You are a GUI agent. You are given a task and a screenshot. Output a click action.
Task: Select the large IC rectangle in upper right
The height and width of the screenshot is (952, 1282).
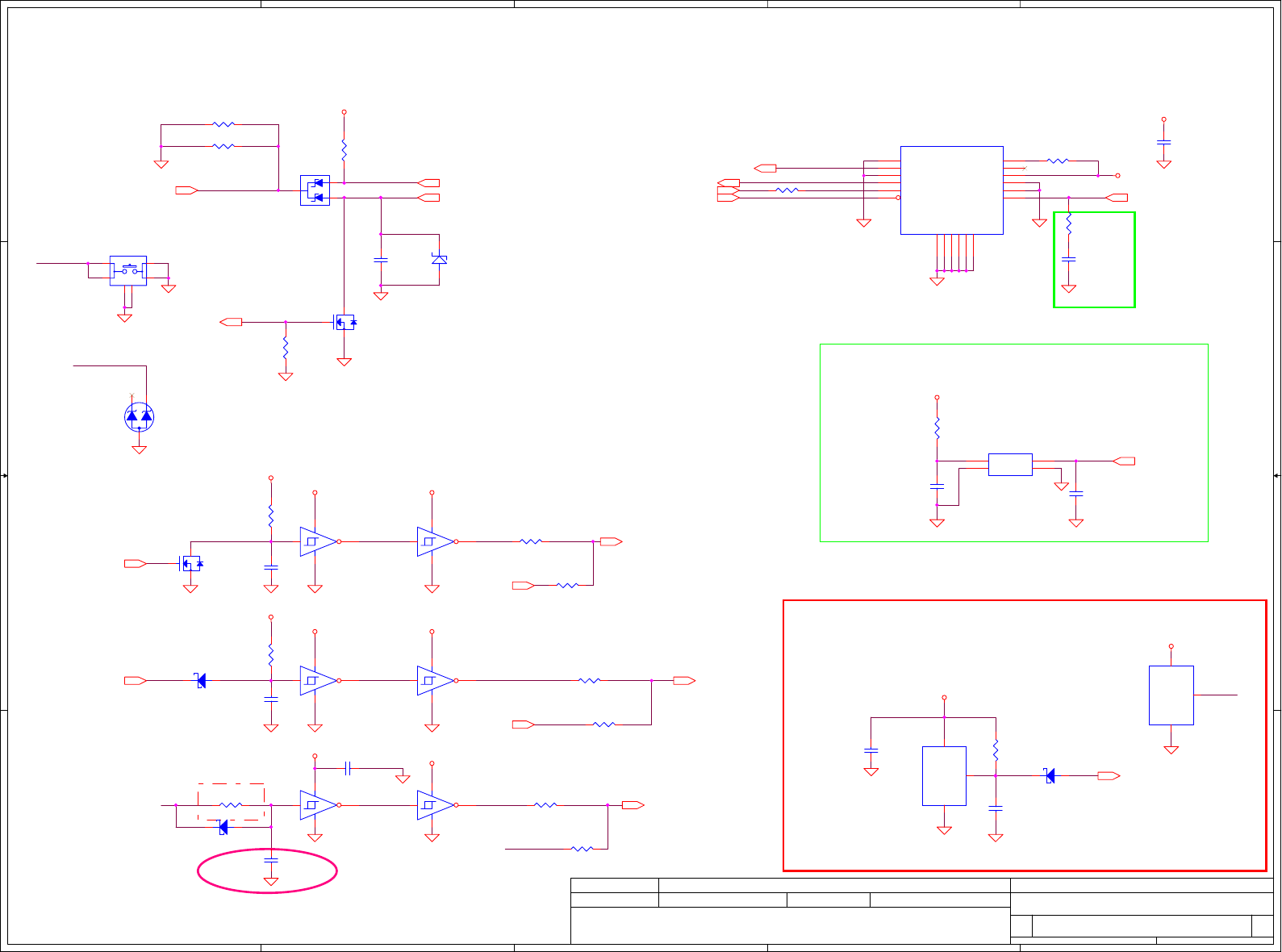coord(952,190)
